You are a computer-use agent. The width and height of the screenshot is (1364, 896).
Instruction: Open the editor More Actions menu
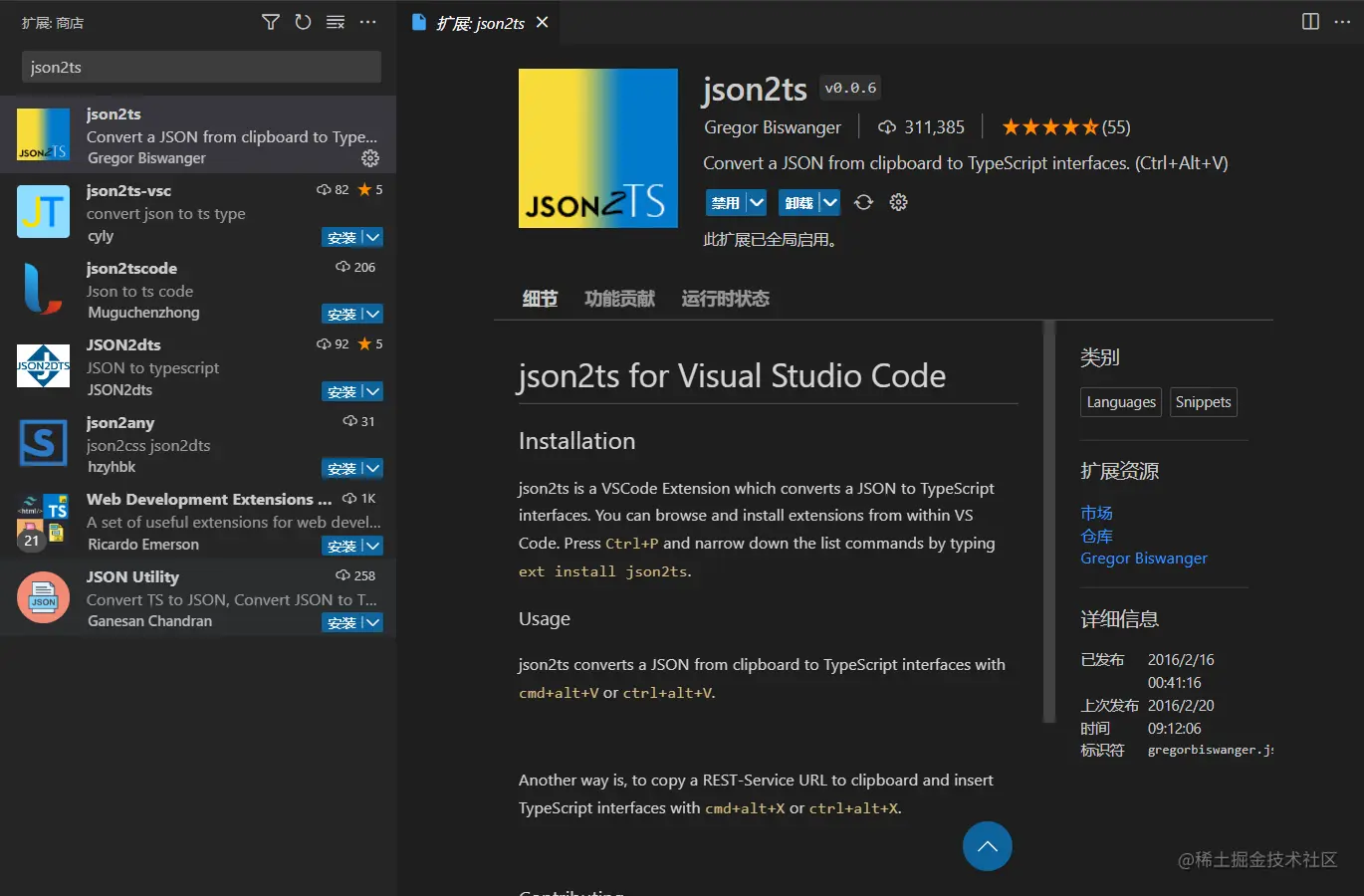tap(1341, 21)
